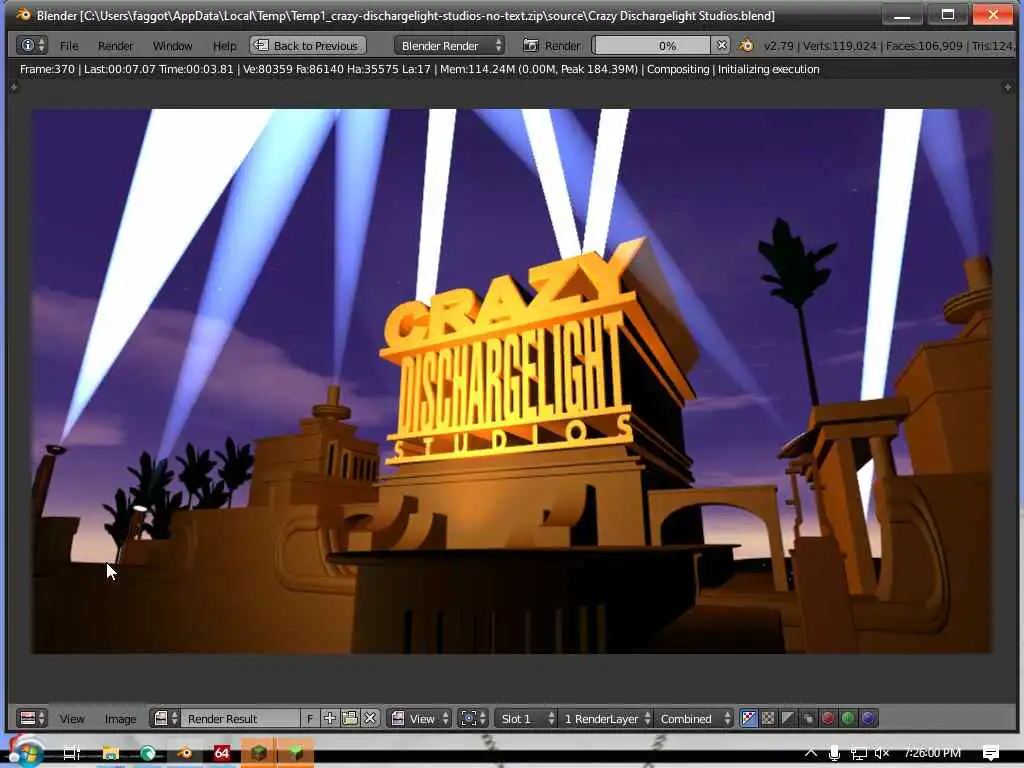1024x768 pixels.
Task: Click the Initializing execution status text
Action: coord(768,69)
